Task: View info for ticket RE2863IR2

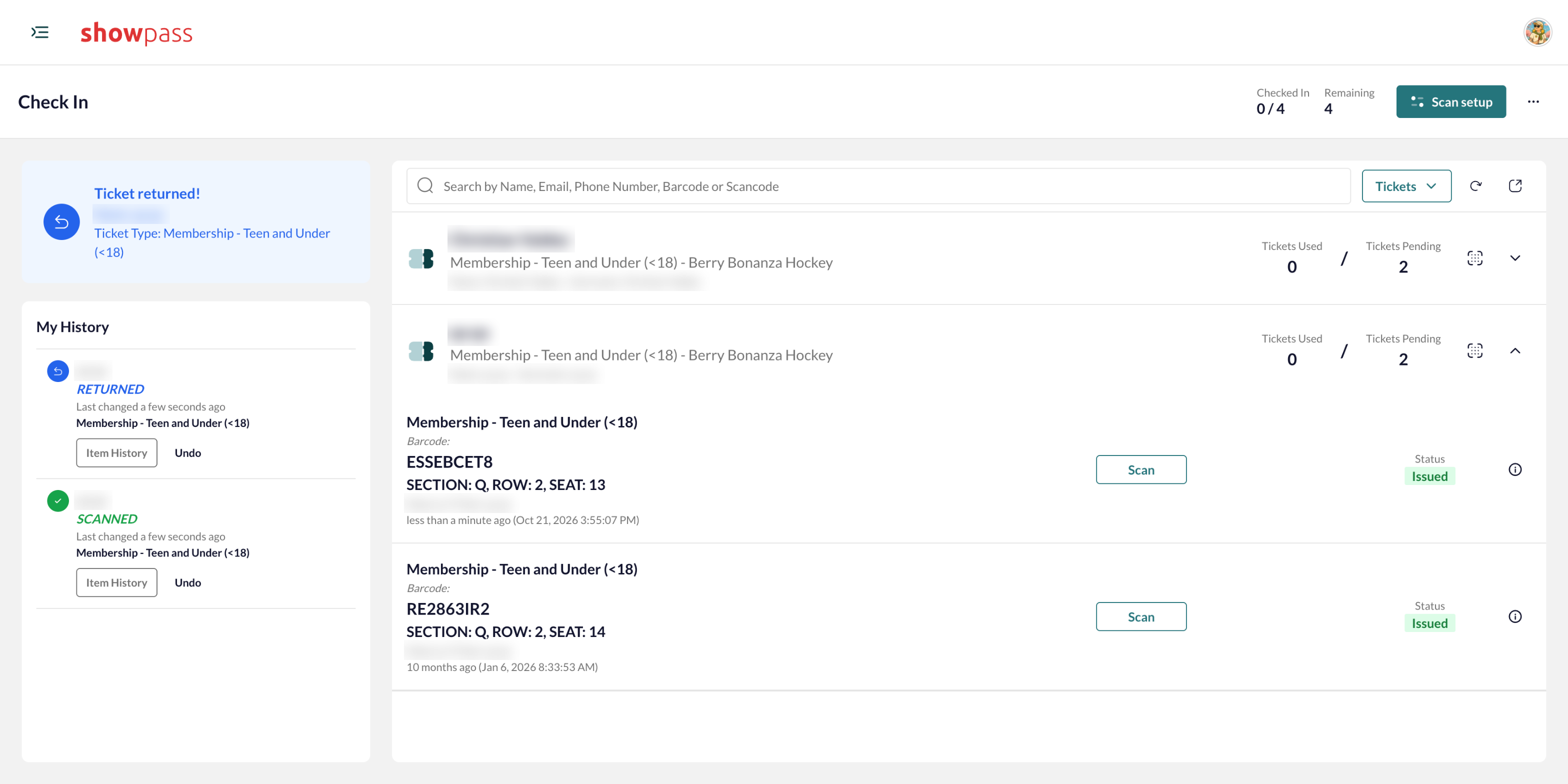Action: (1515, 616)
